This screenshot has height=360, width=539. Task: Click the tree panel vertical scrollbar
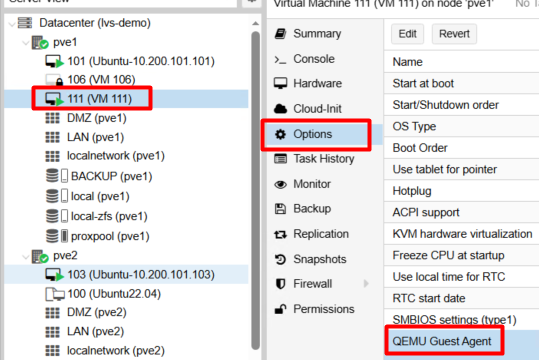pyautogui.click(x=255, y=191)
